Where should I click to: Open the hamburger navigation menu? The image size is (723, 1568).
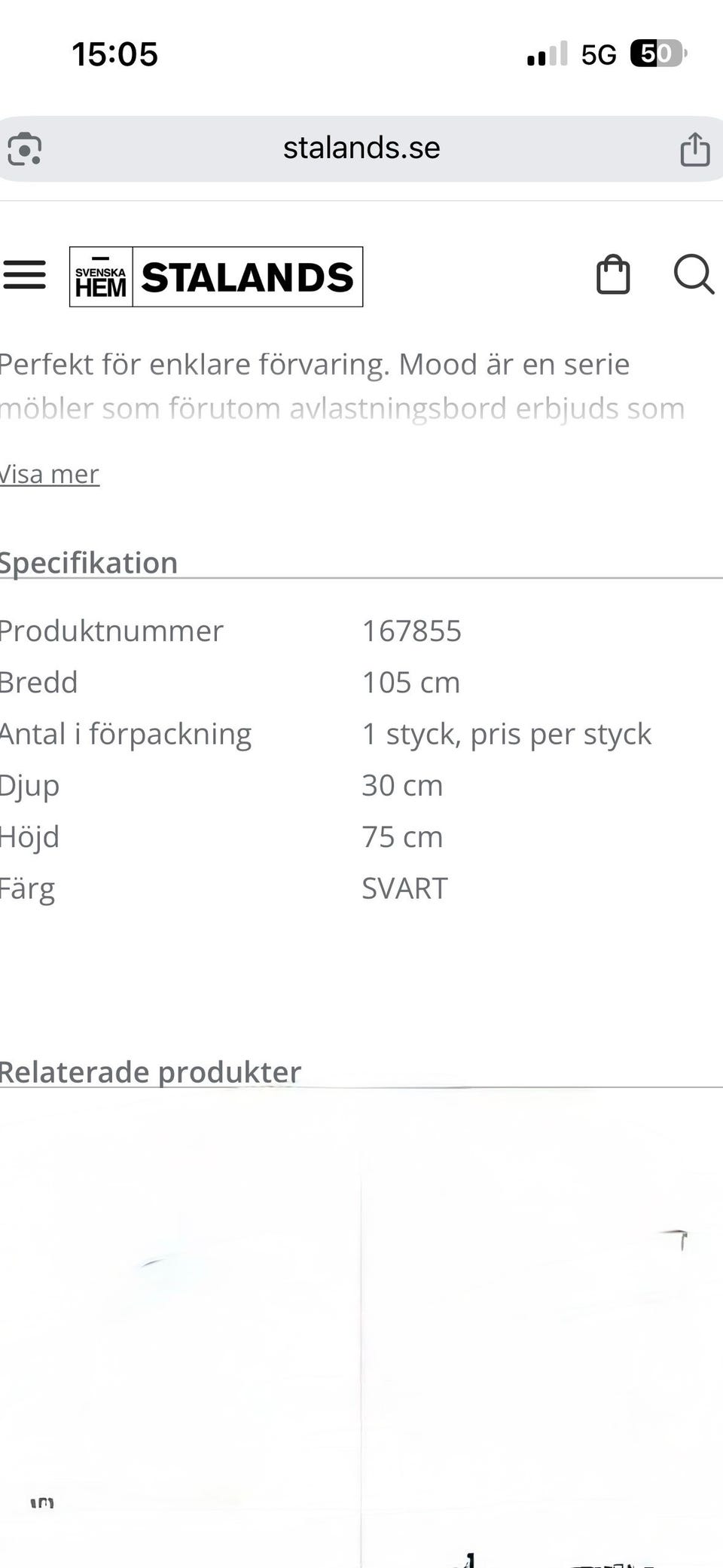(x=25, y=275)
